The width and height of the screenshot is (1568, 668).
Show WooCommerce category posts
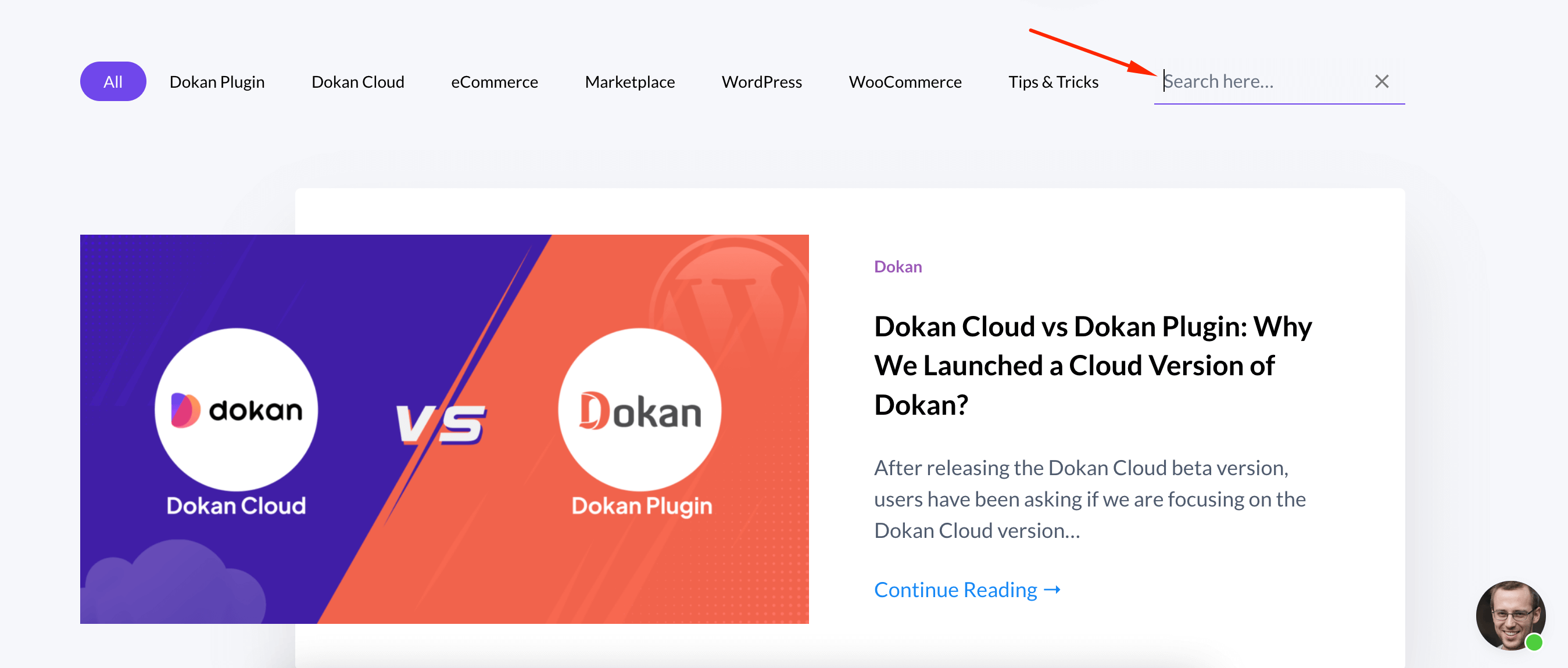[x=905, y=81]
